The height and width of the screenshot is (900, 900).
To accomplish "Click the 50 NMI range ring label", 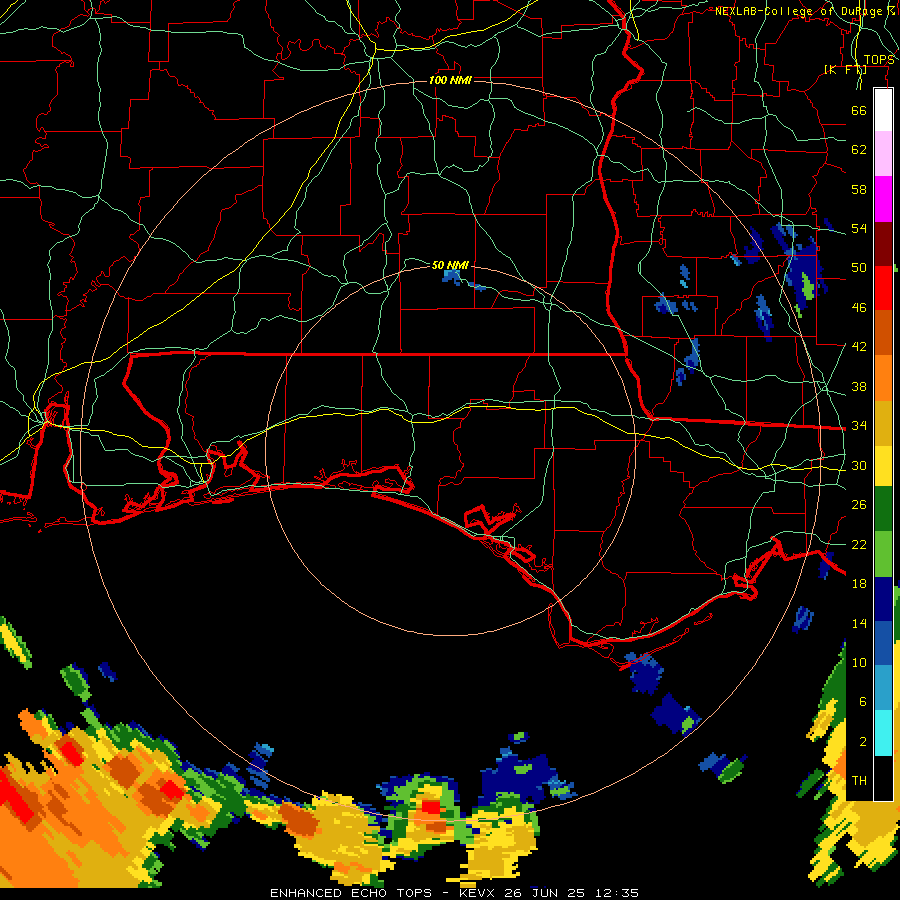I will pos(450,265).
